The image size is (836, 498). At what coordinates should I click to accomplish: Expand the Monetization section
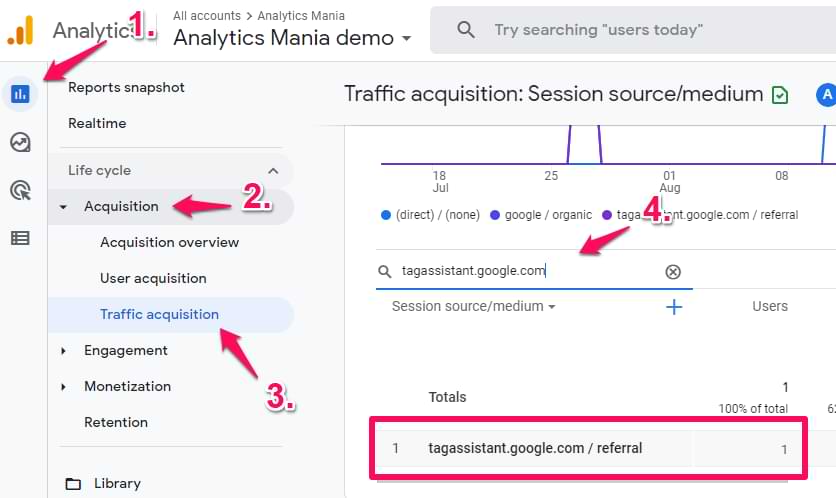click(64, 387)
